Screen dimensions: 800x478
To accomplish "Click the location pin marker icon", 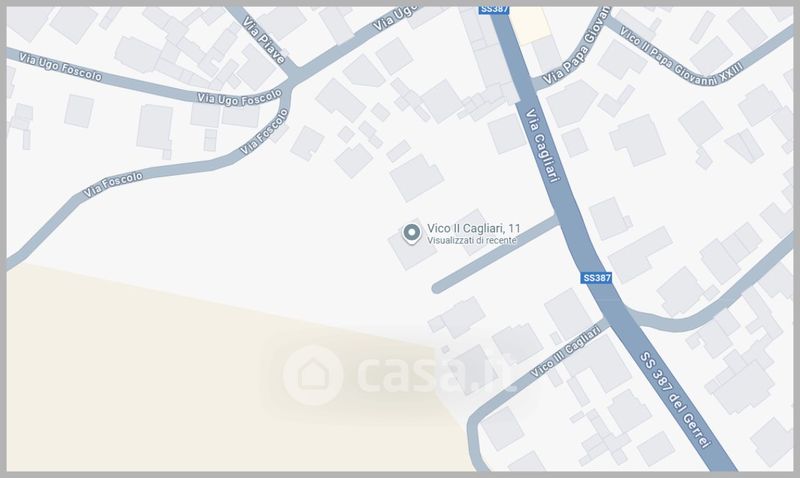I will (411, 234).
